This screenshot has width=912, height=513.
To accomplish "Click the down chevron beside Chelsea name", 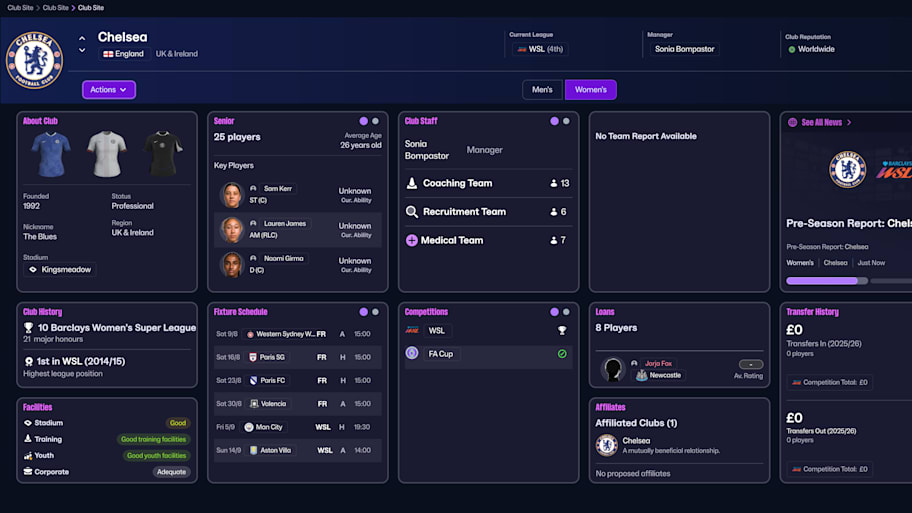I will click(x=82, y=51).
